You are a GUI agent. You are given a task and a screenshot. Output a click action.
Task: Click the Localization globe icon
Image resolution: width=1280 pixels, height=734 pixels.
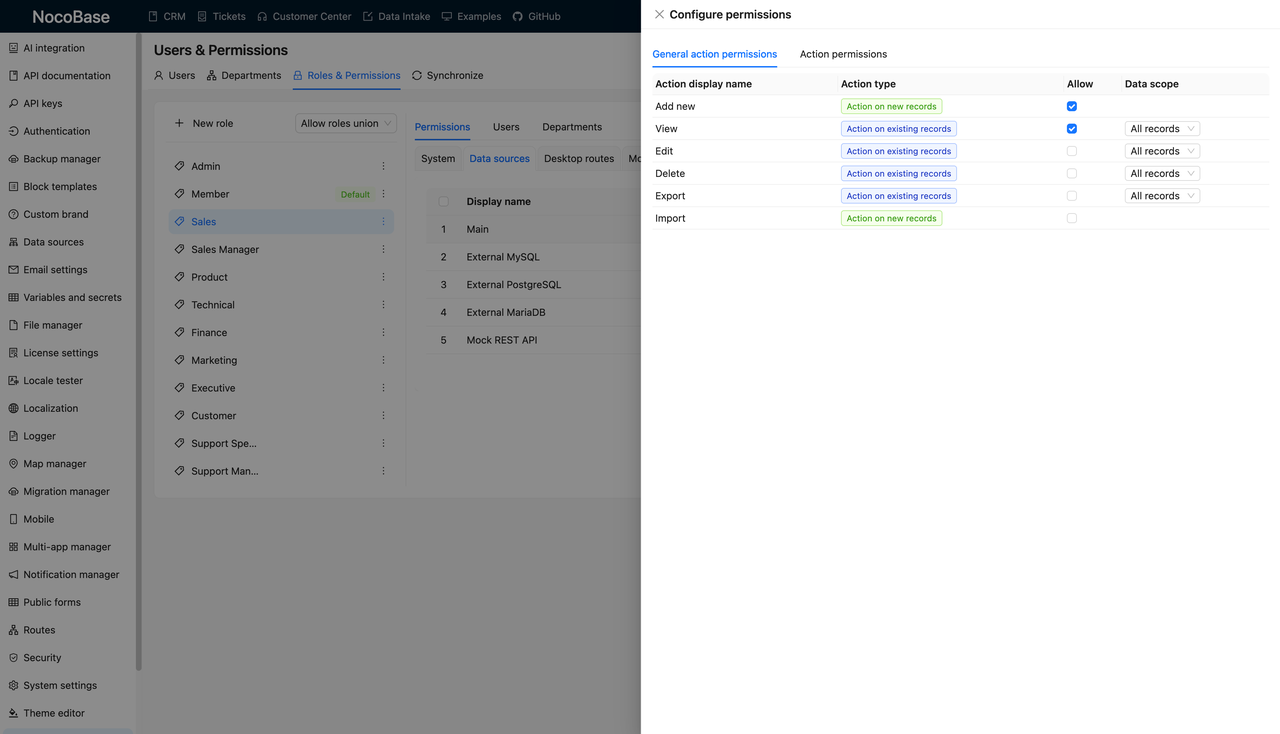(x=13, y=408)
